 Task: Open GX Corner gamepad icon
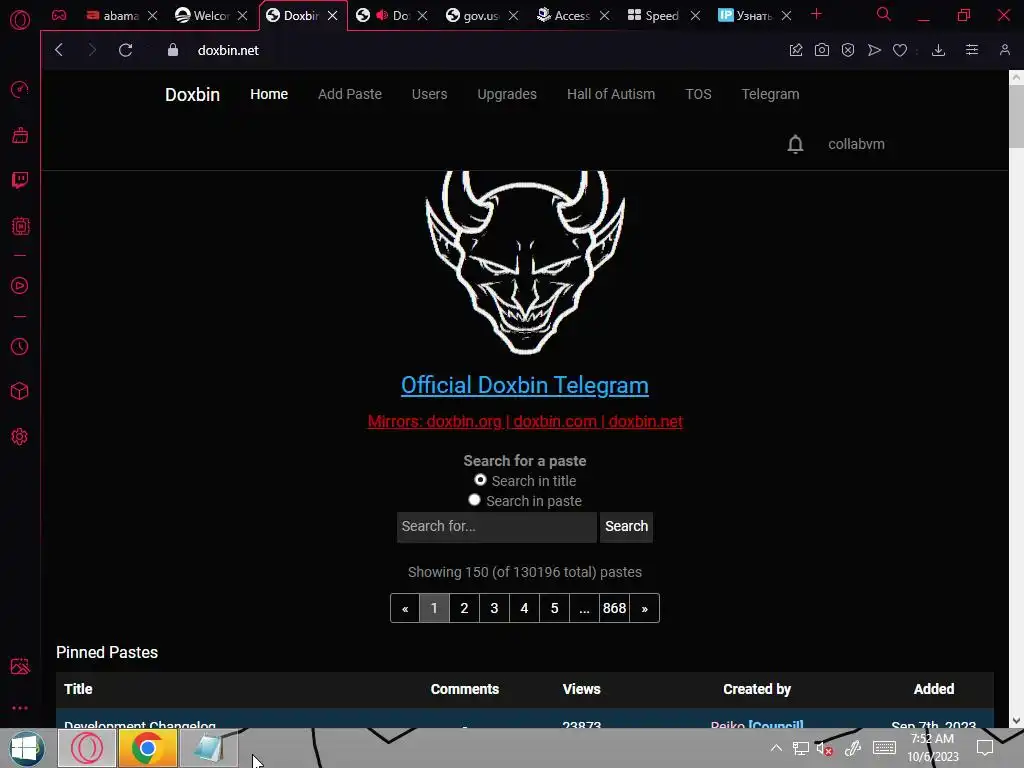pyautogui.click(x=59, y=15)
